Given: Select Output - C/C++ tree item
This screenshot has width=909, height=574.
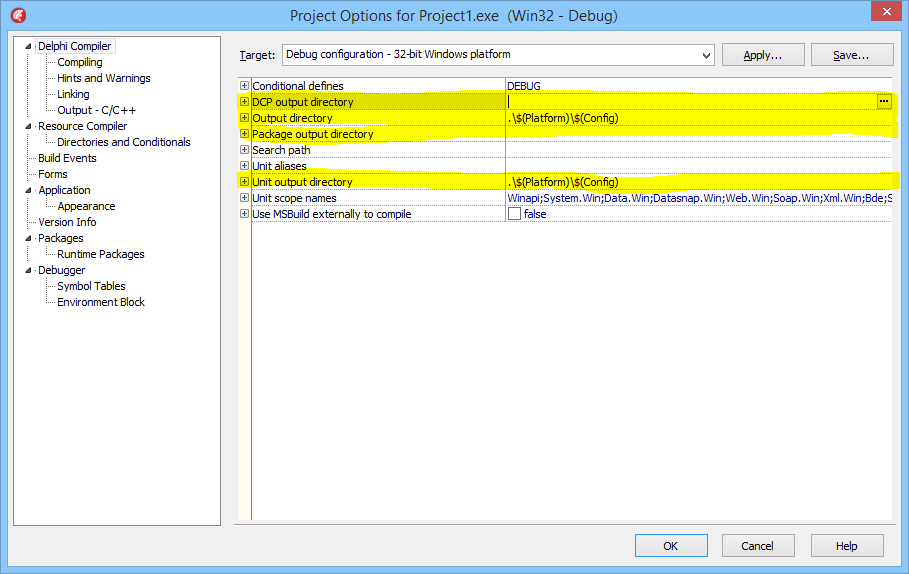Looking at the screenshot, I should pyautogui.click(x=96, y=110).
